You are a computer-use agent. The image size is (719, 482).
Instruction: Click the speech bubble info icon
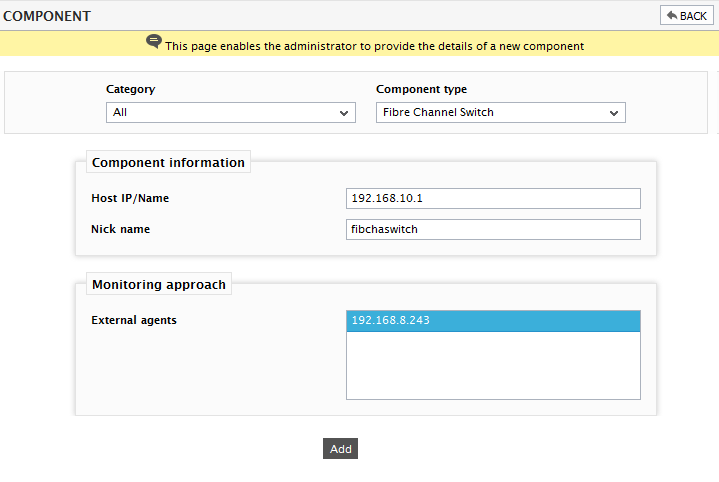(154, 41)
